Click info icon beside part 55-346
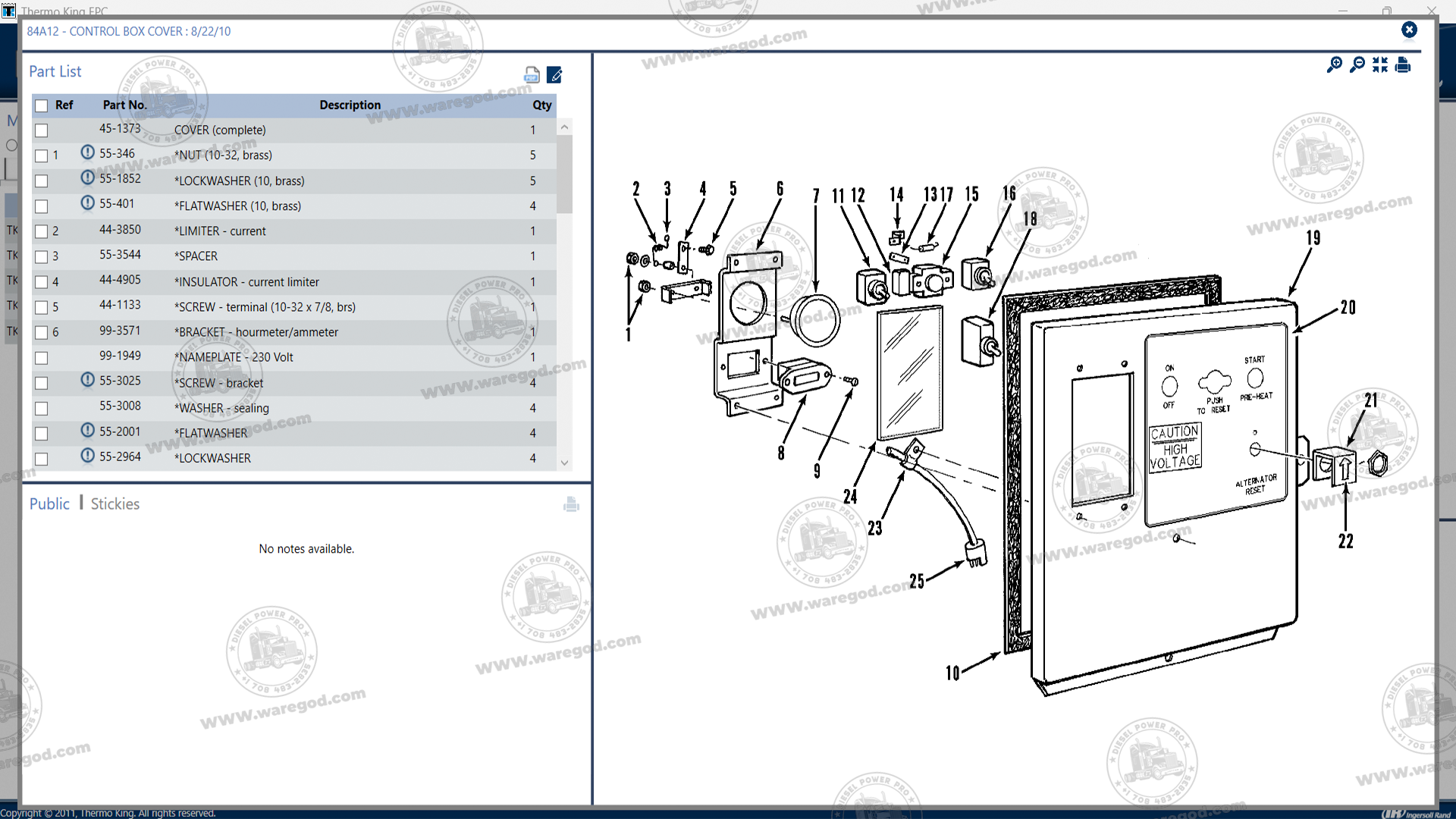This screenshot has width=1456, height=819. 87,153
